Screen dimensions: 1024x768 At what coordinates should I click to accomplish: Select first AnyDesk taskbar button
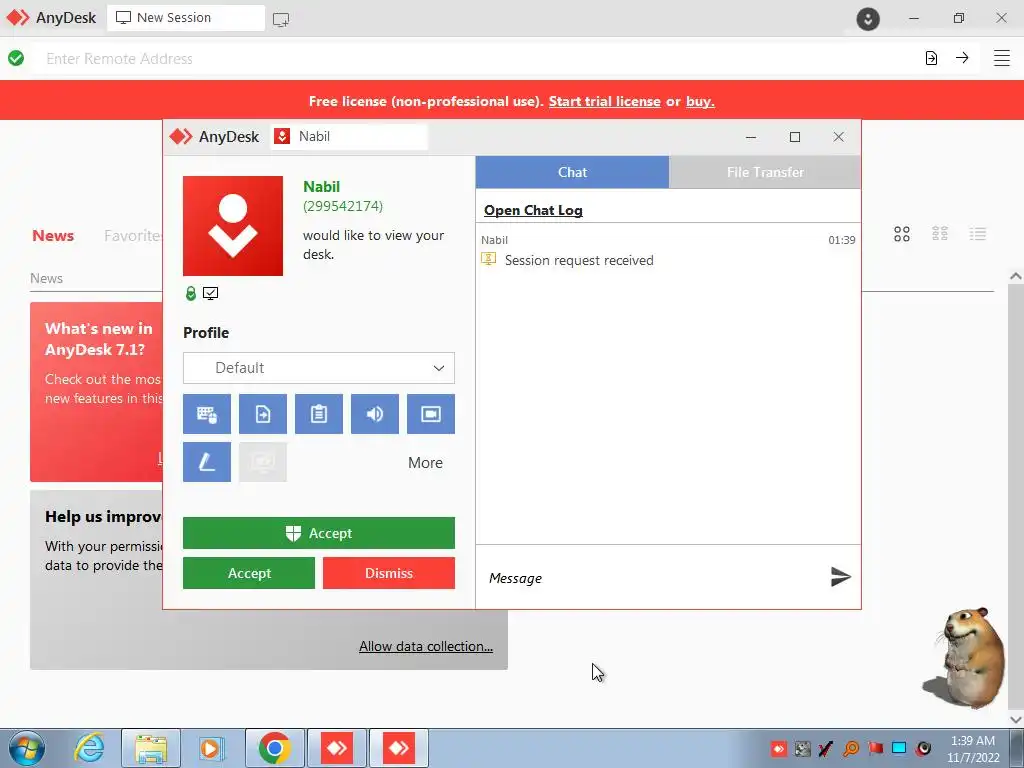[x=337, y=748]
